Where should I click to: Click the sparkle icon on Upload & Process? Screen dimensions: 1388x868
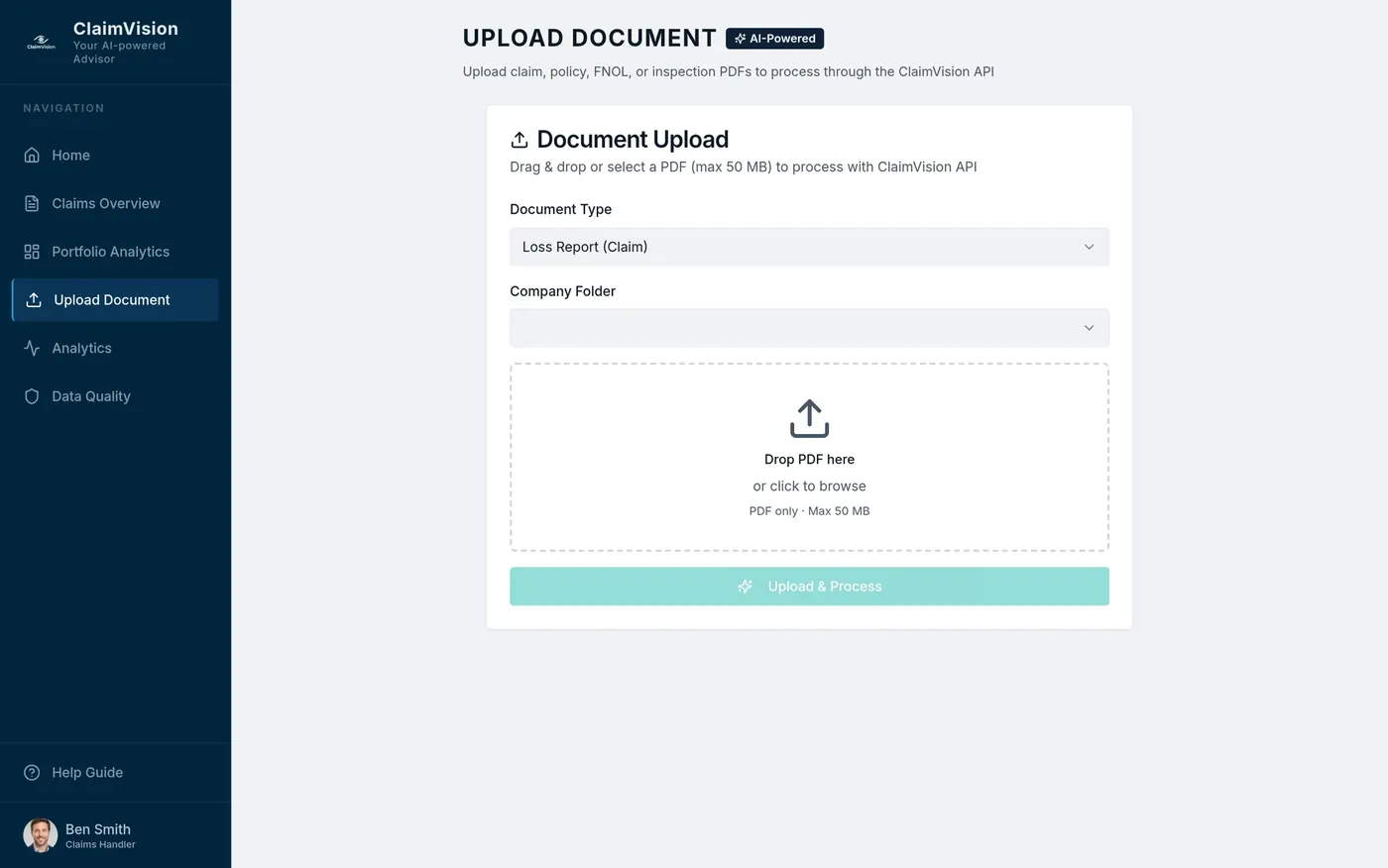[746, 587]
